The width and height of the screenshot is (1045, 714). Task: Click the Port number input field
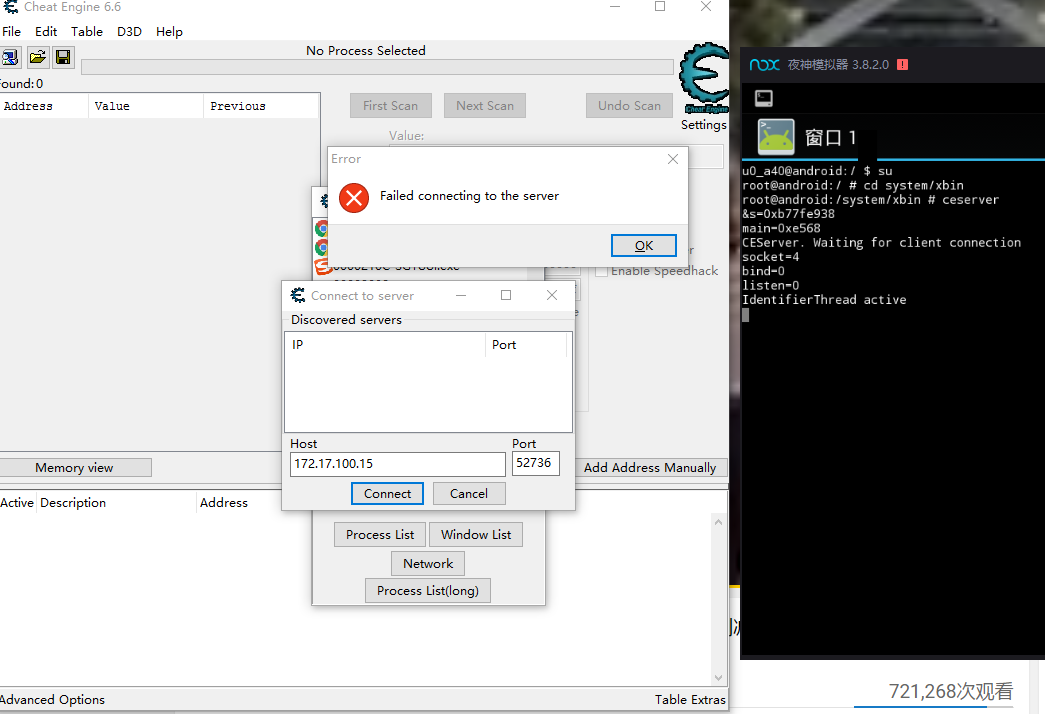click(535, 464)
